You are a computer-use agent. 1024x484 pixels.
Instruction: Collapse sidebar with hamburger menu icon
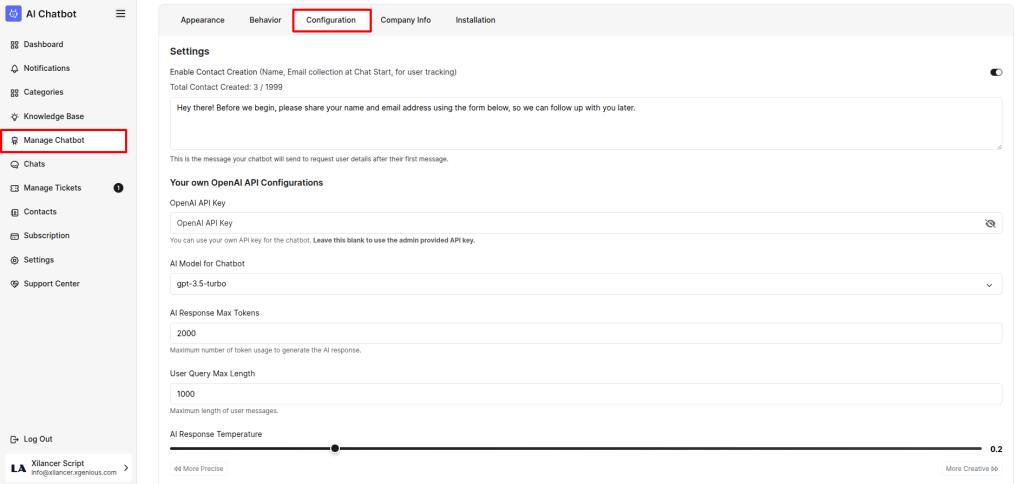120,14
